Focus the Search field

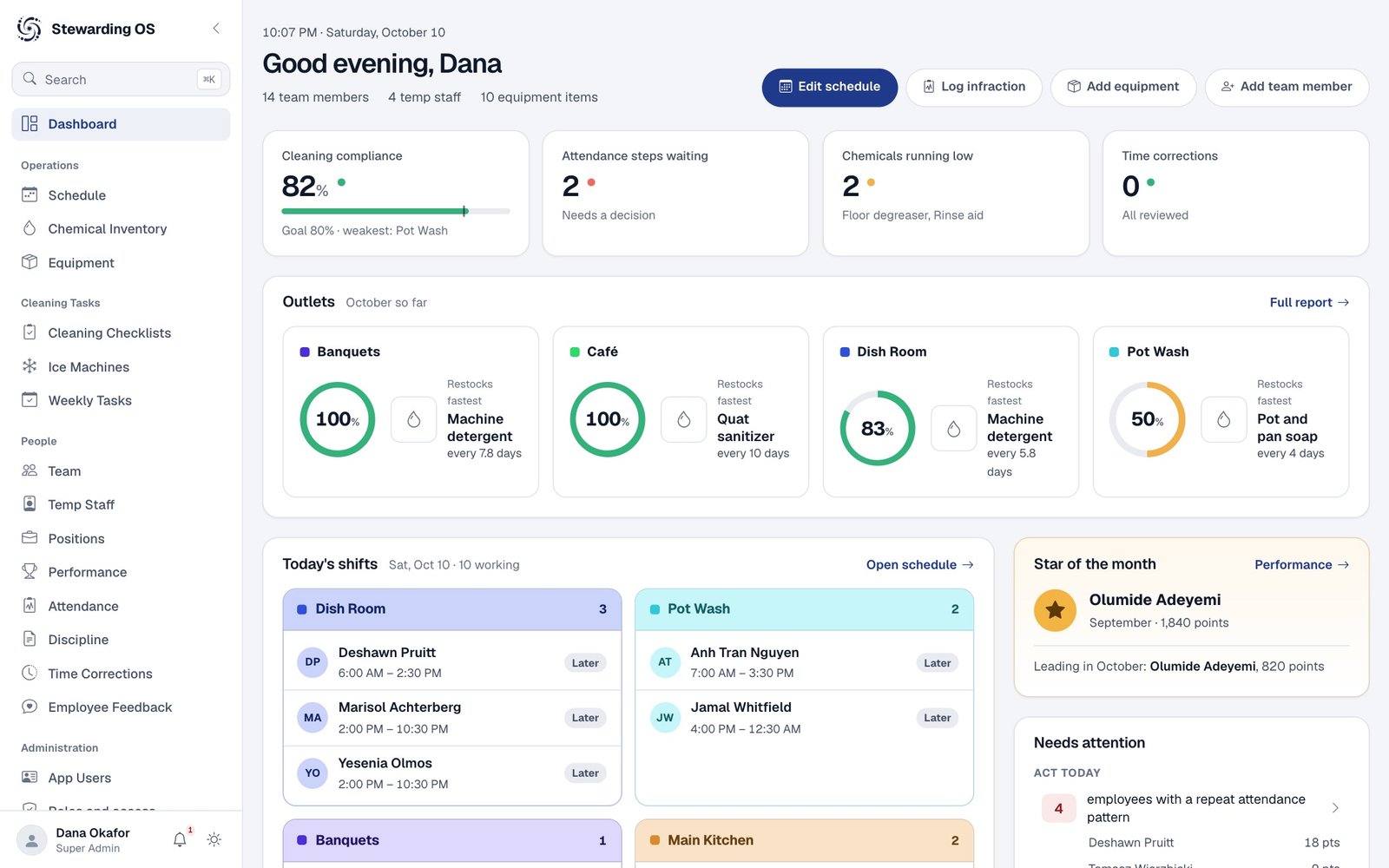(x=121, y=79)
